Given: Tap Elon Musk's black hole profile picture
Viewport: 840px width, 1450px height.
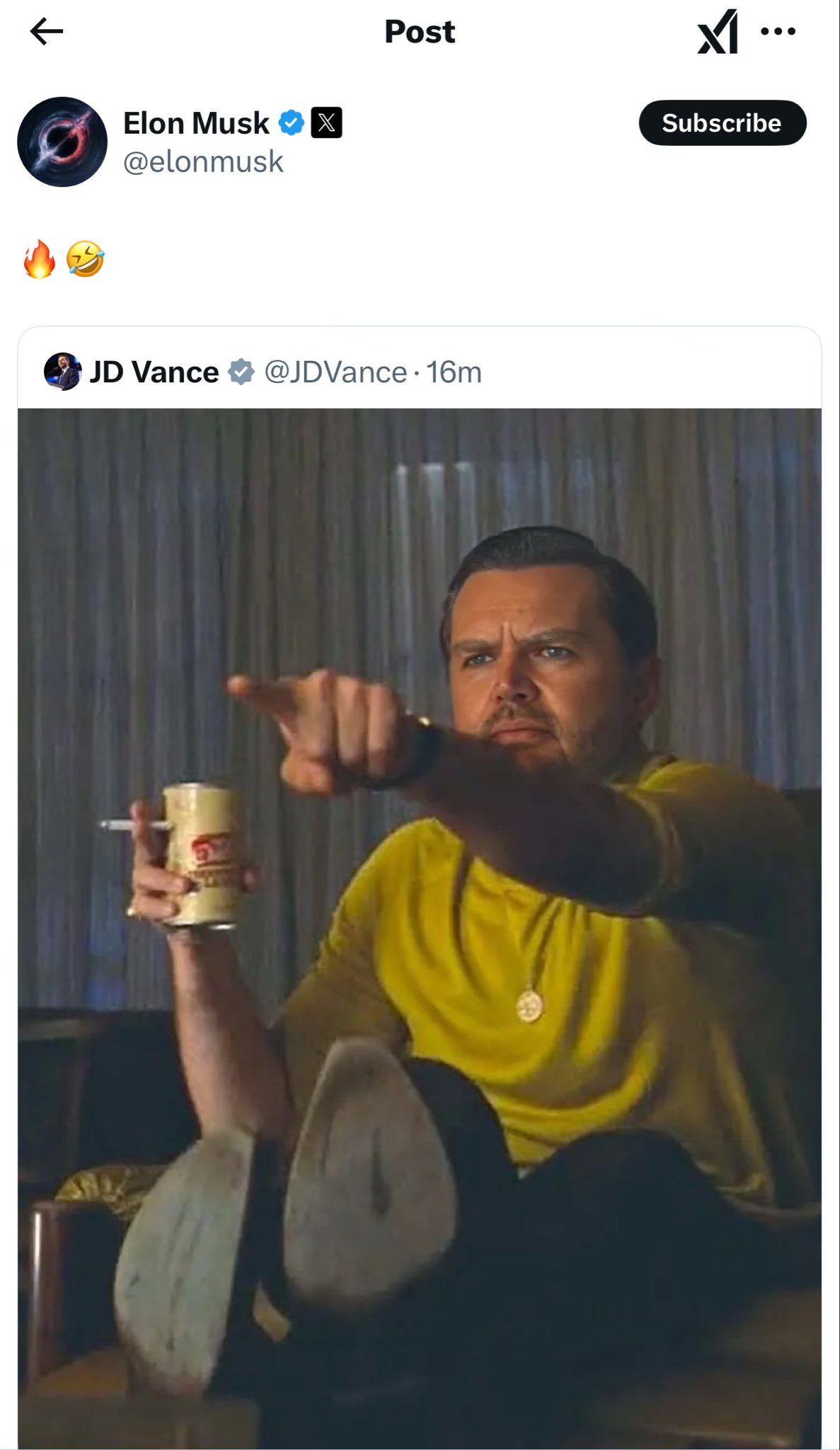Looking at the screenshot, I should click(x=62, y=142).
